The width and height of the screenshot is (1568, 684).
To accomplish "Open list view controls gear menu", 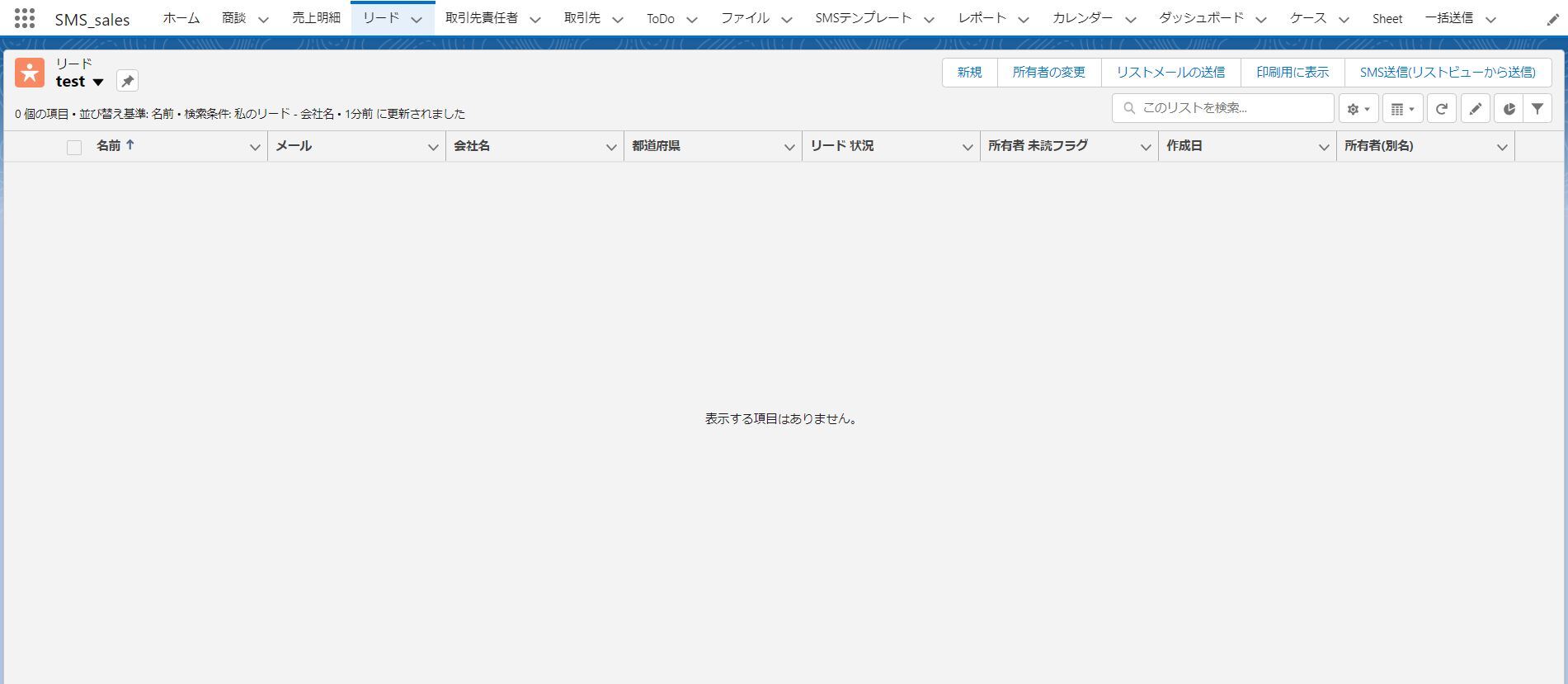I will 1358,109.
